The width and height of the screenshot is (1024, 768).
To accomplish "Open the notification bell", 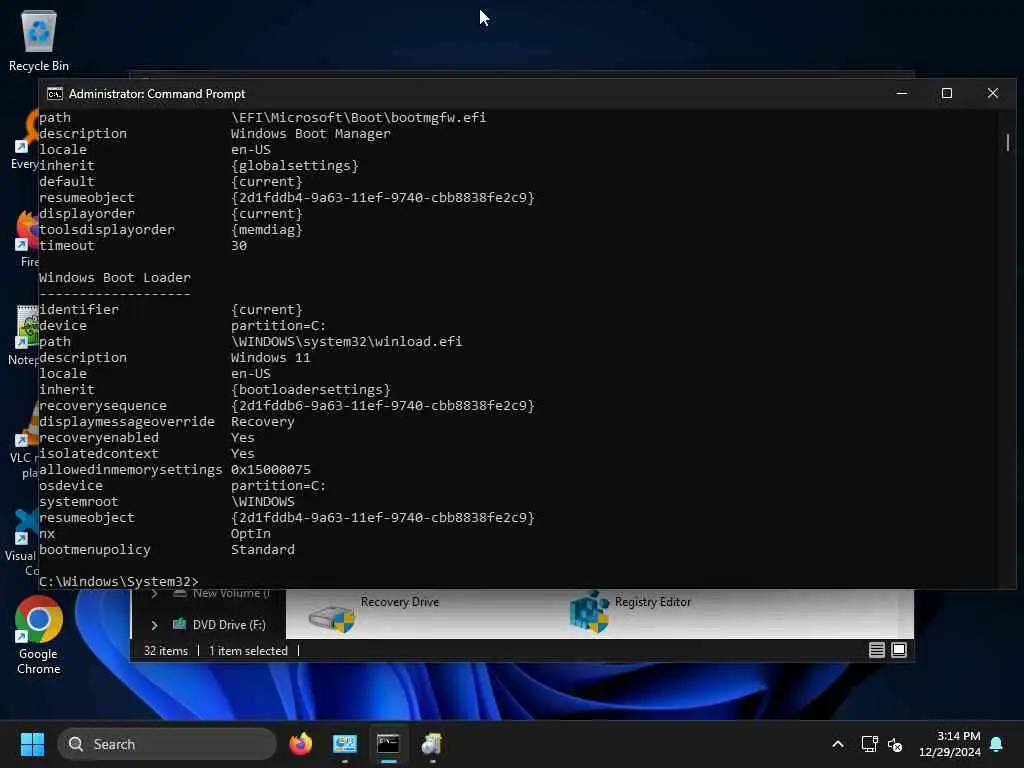I will [x=997, y=744].
